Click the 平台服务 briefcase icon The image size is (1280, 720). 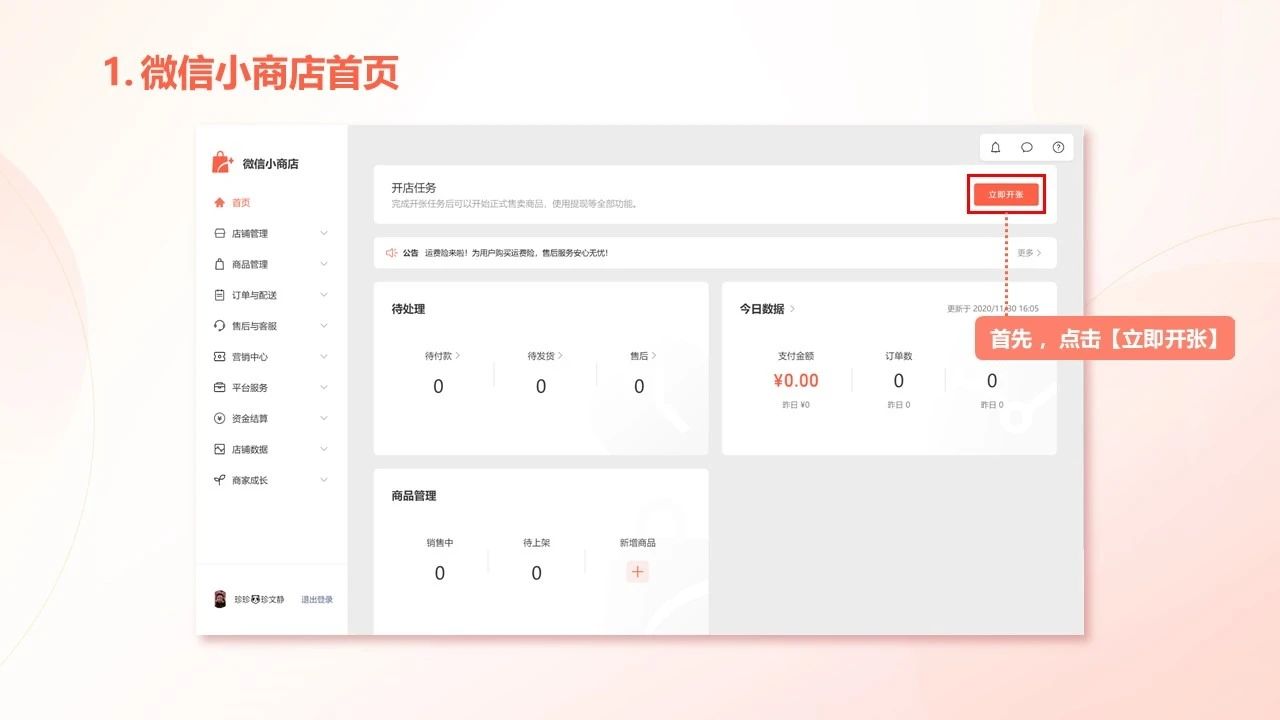[220, 387]
